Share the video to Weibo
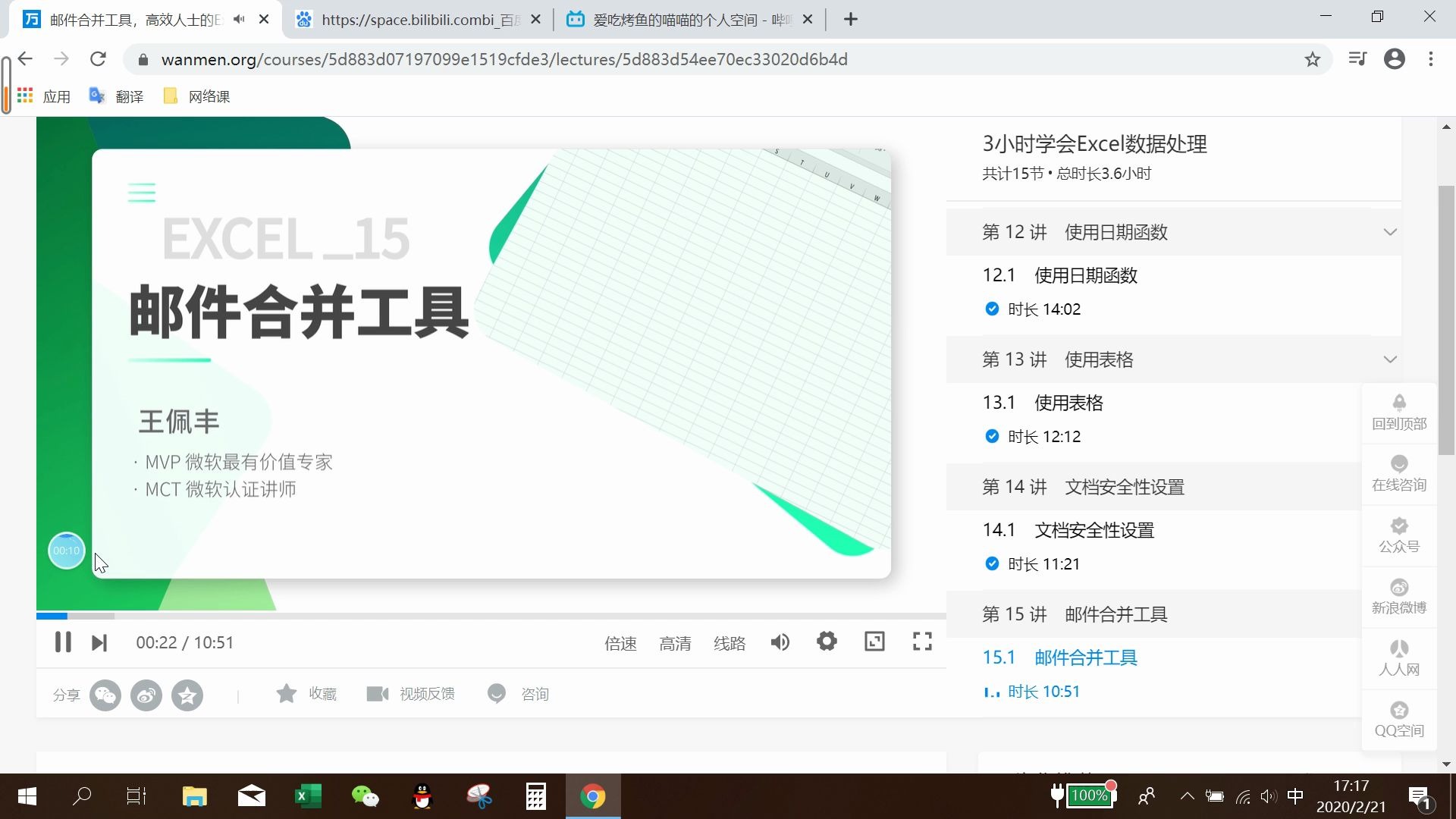 146,695
